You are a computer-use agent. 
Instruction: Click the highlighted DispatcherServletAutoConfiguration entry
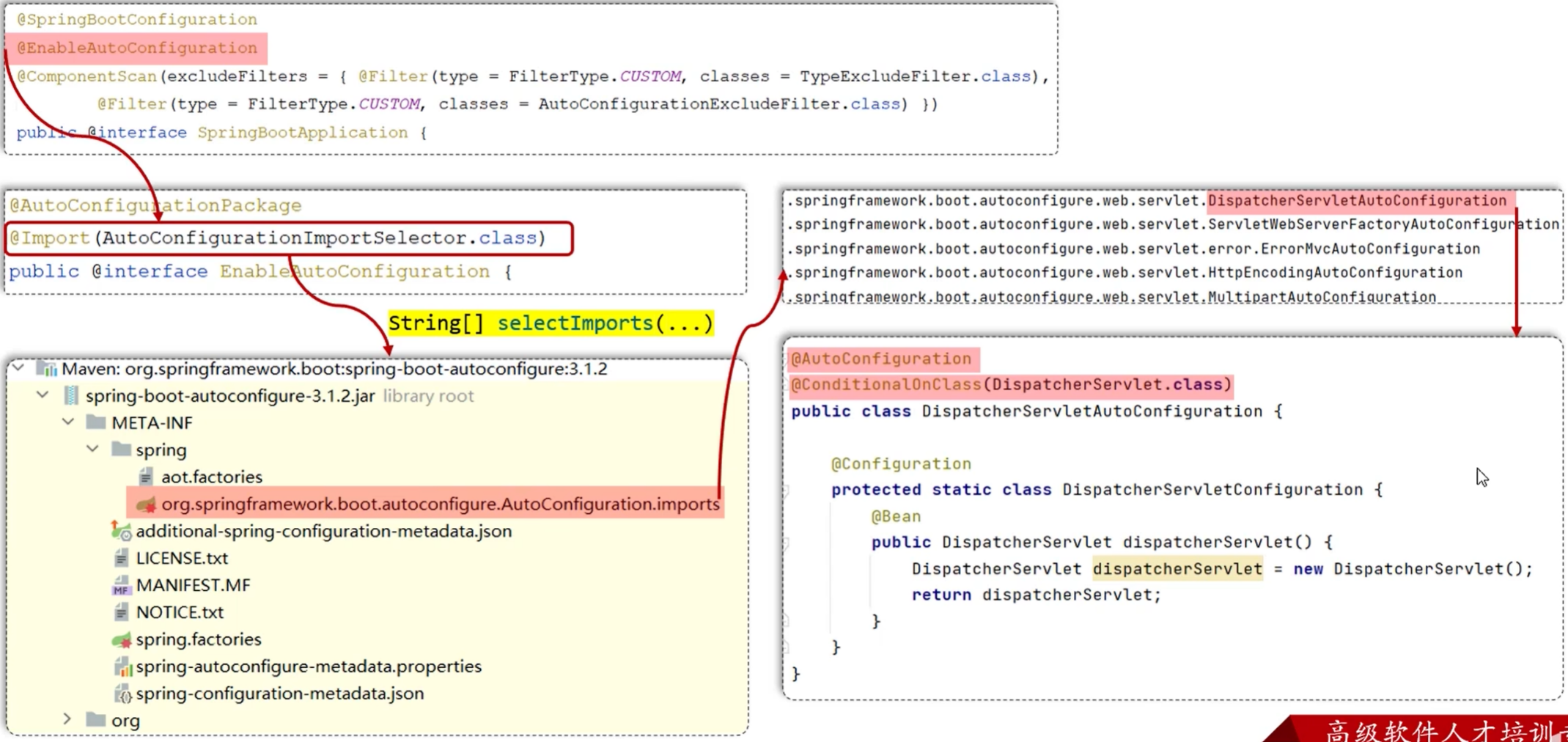coord(1356,201)
